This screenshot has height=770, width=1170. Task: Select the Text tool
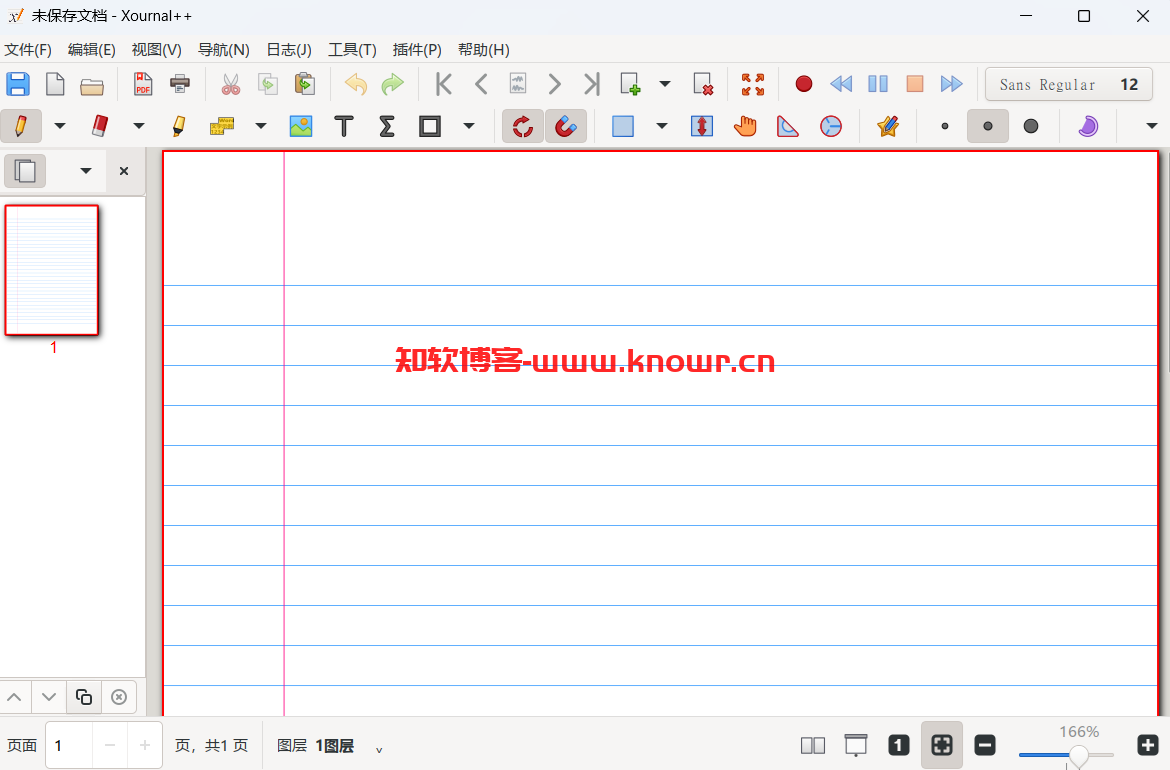[x=344, y=126]
